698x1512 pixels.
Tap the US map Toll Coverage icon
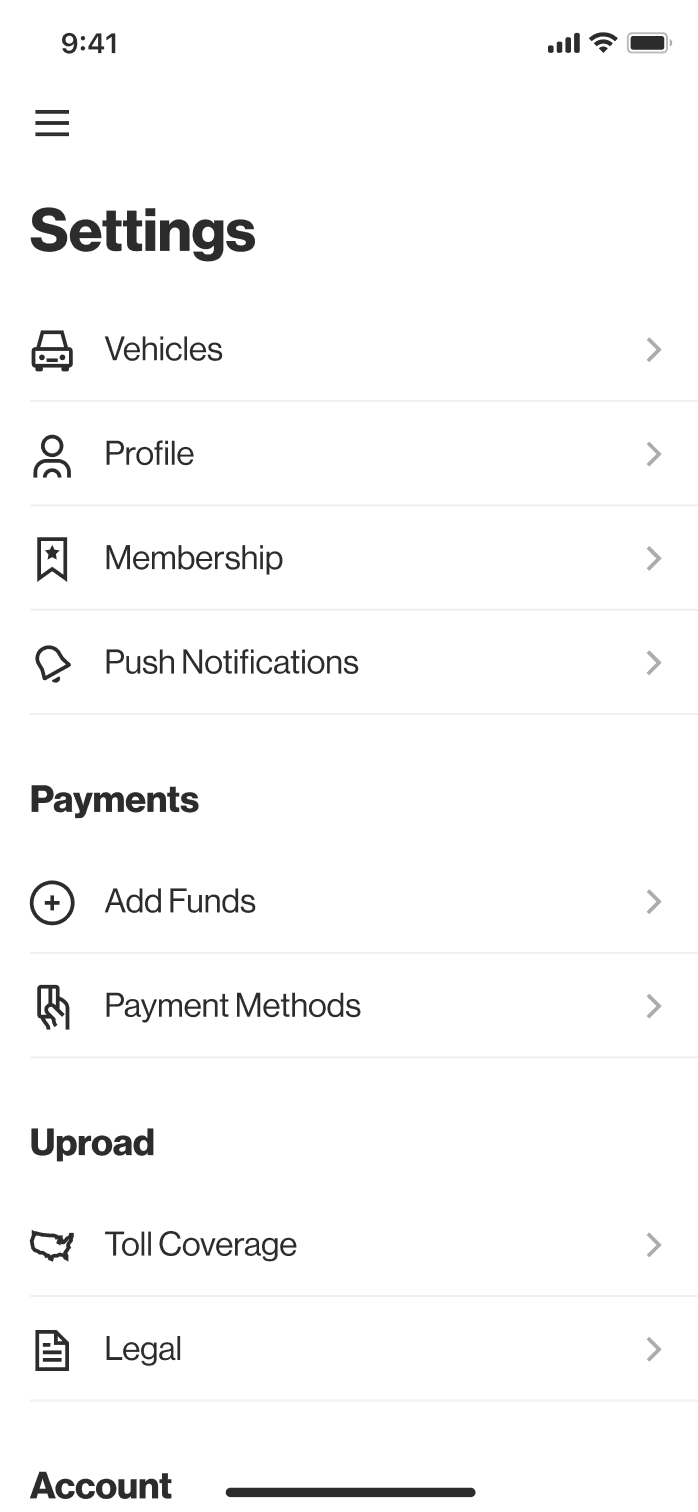[x=52, y=1245]
